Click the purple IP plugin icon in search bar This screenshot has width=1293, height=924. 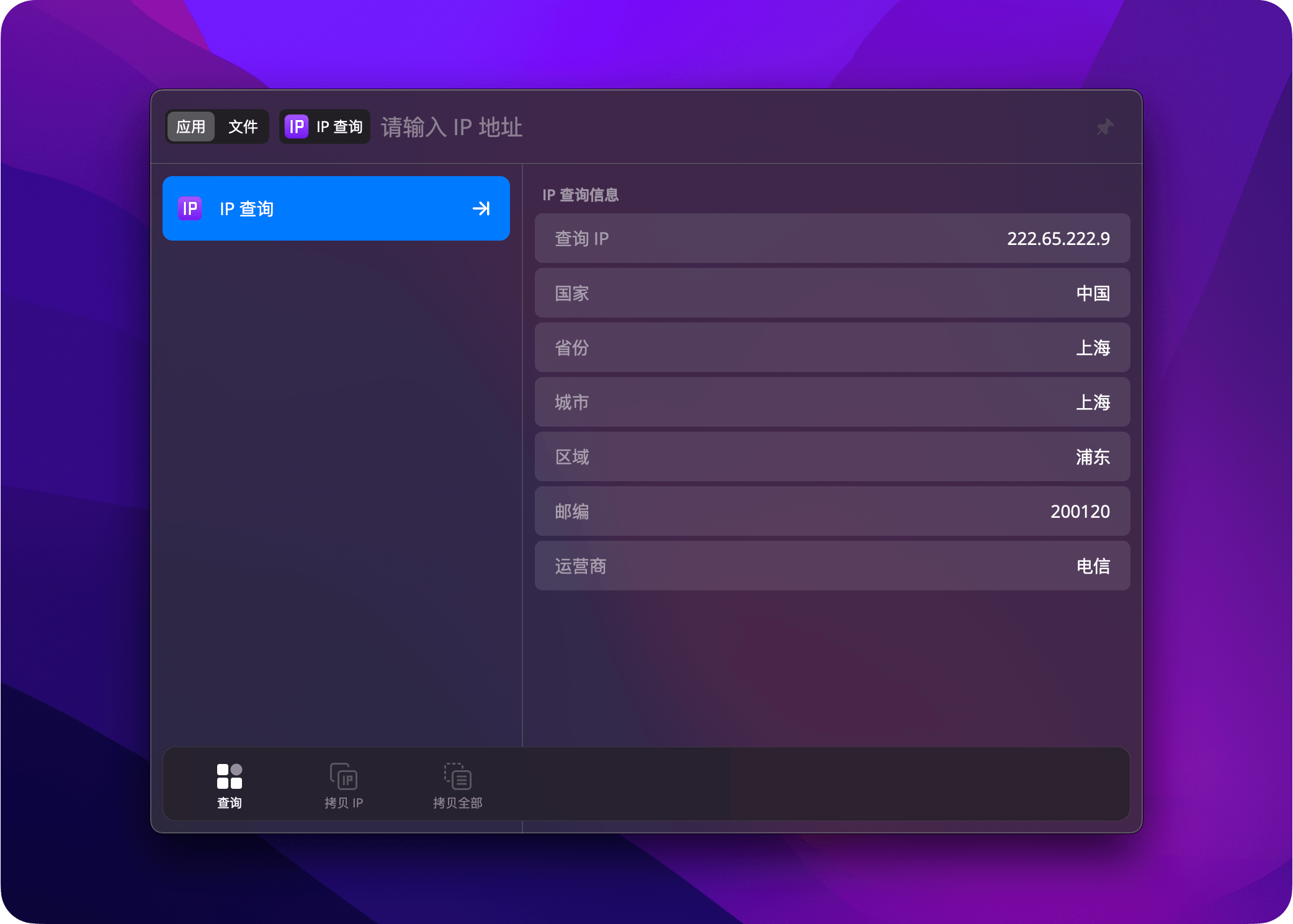point(297,127)
